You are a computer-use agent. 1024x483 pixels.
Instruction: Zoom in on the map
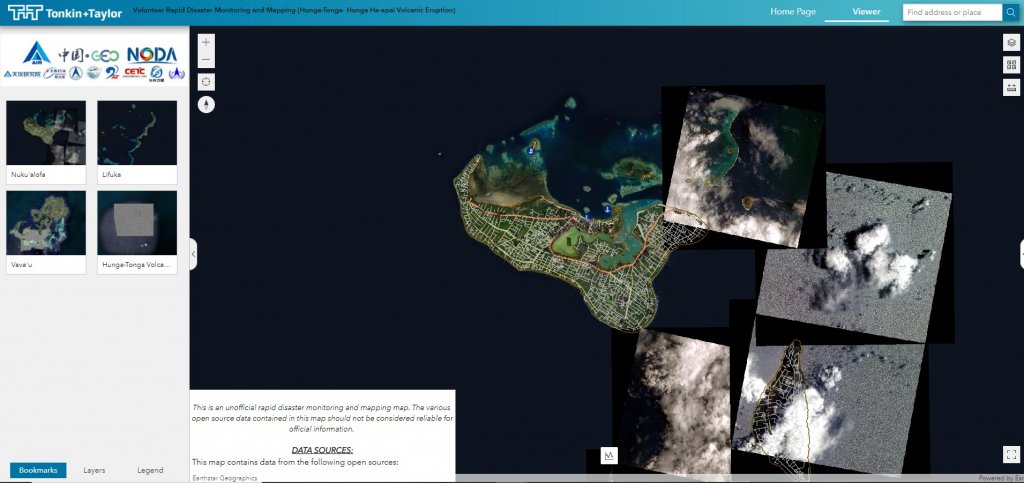click(206, 43)
